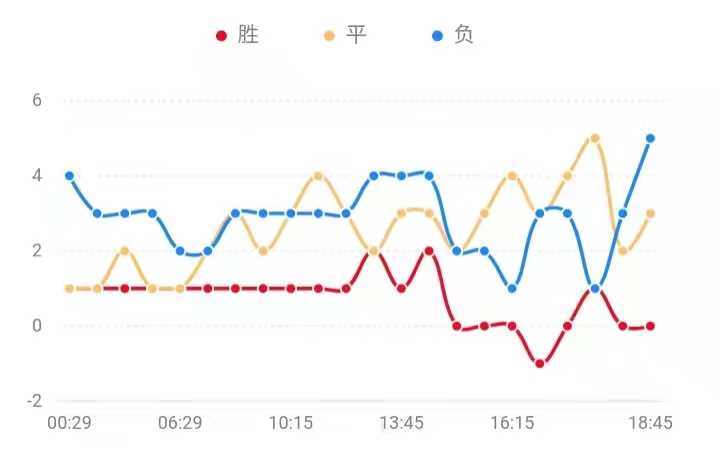
Task: Select the red final point at 18:45
Action: point(650,326)
